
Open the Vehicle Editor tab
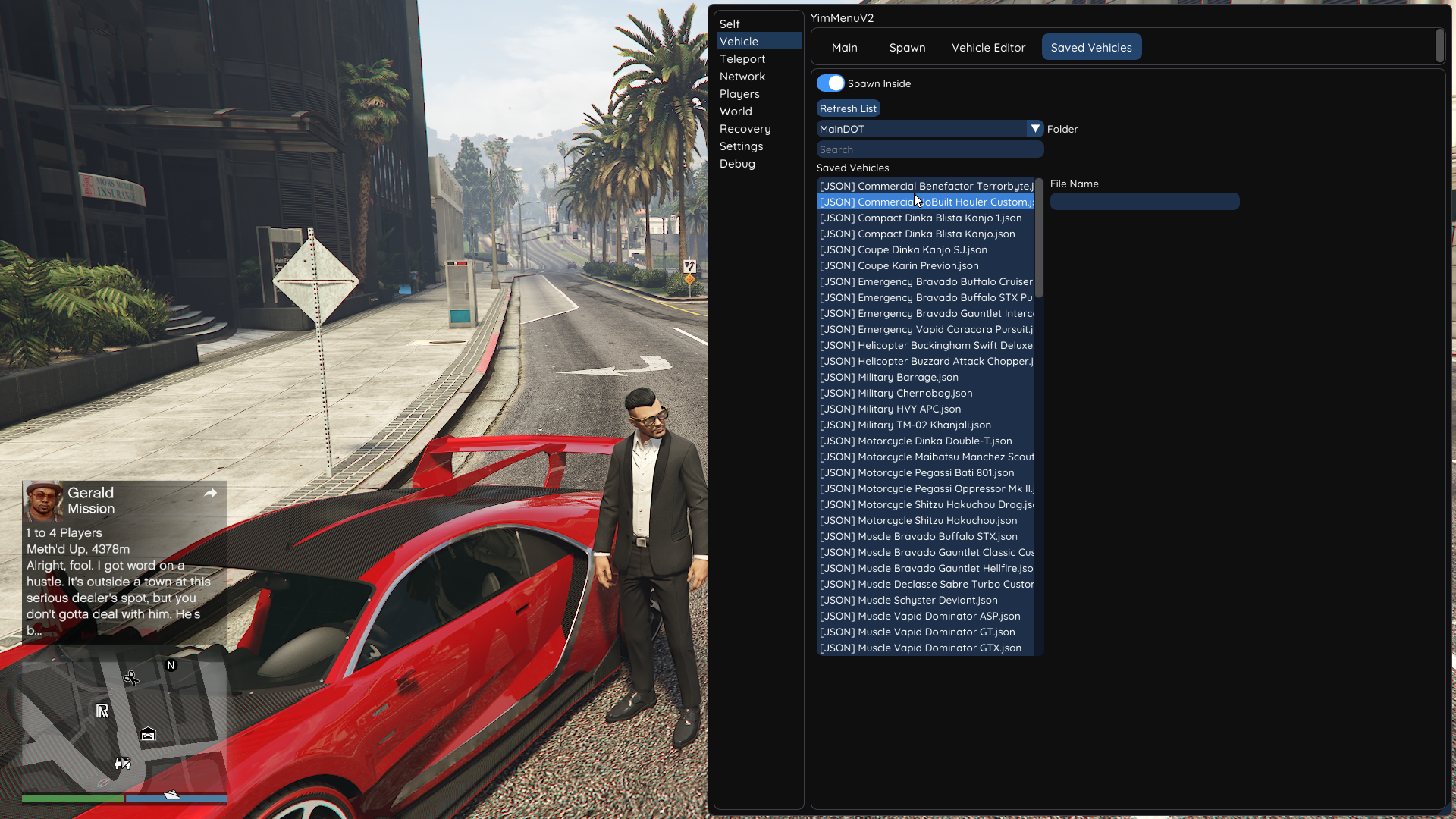coord(988,47)
